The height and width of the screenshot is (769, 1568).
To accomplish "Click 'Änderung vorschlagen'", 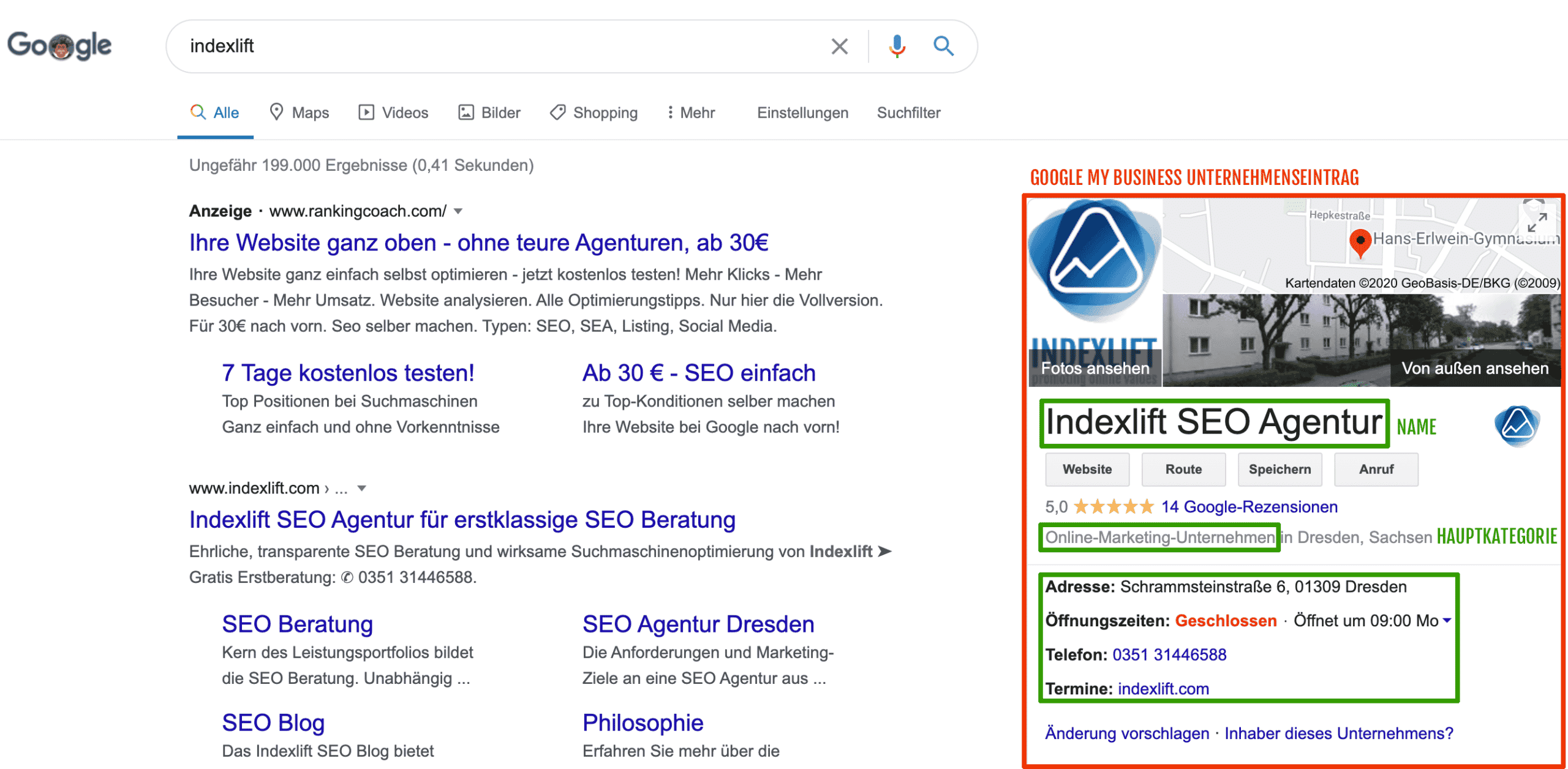I will tap(1127, 733).
